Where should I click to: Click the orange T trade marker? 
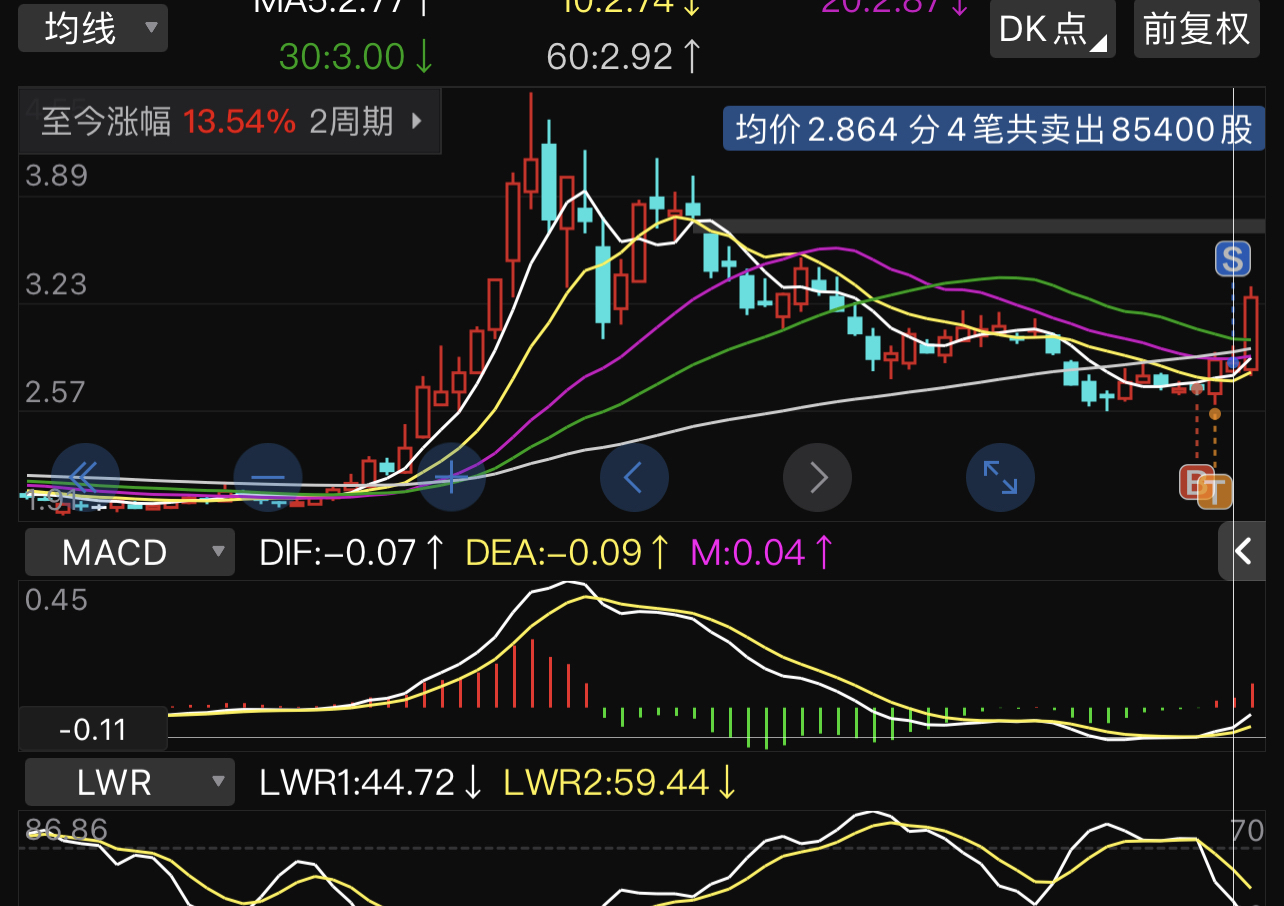tap(1216, 490)
